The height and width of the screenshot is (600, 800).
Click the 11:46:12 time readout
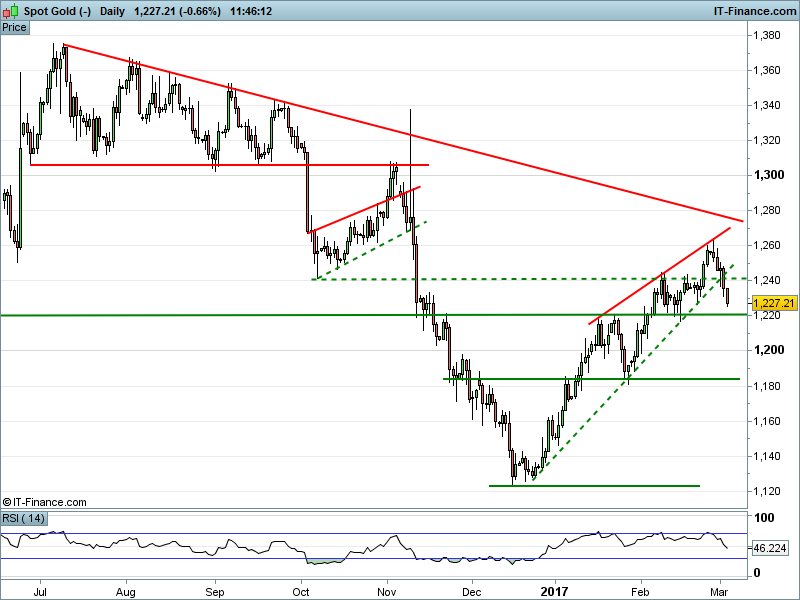251,11
